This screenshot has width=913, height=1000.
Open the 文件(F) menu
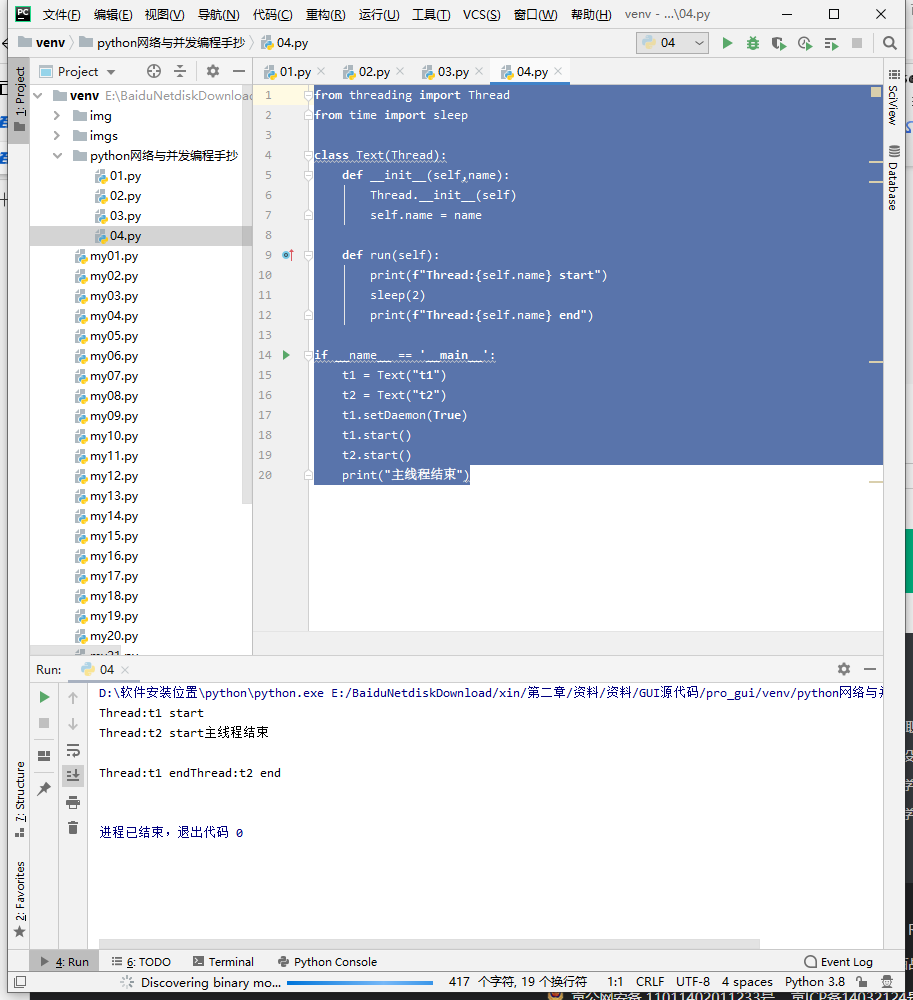62,14
